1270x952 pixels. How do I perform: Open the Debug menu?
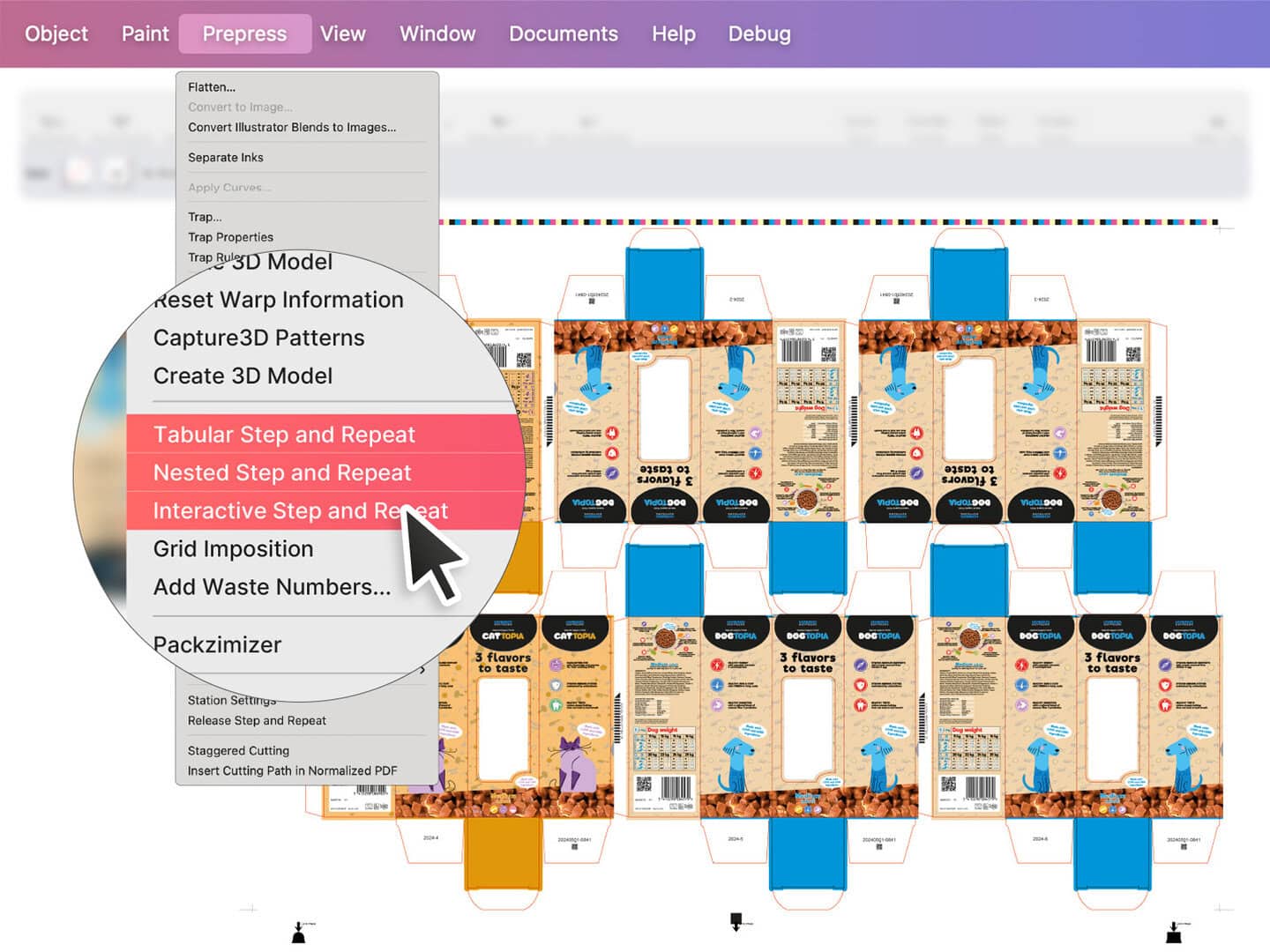click(x=759, y=33)
